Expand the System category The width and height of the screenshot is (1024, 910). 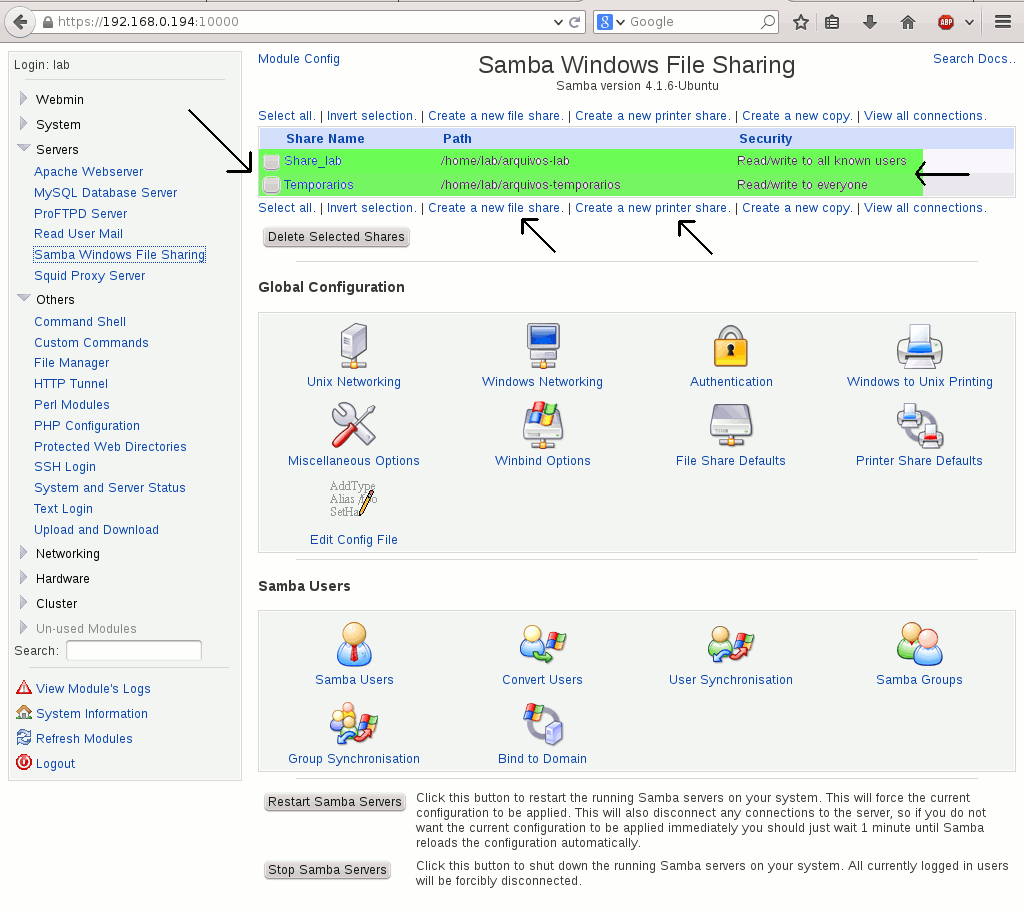point(24,123)
